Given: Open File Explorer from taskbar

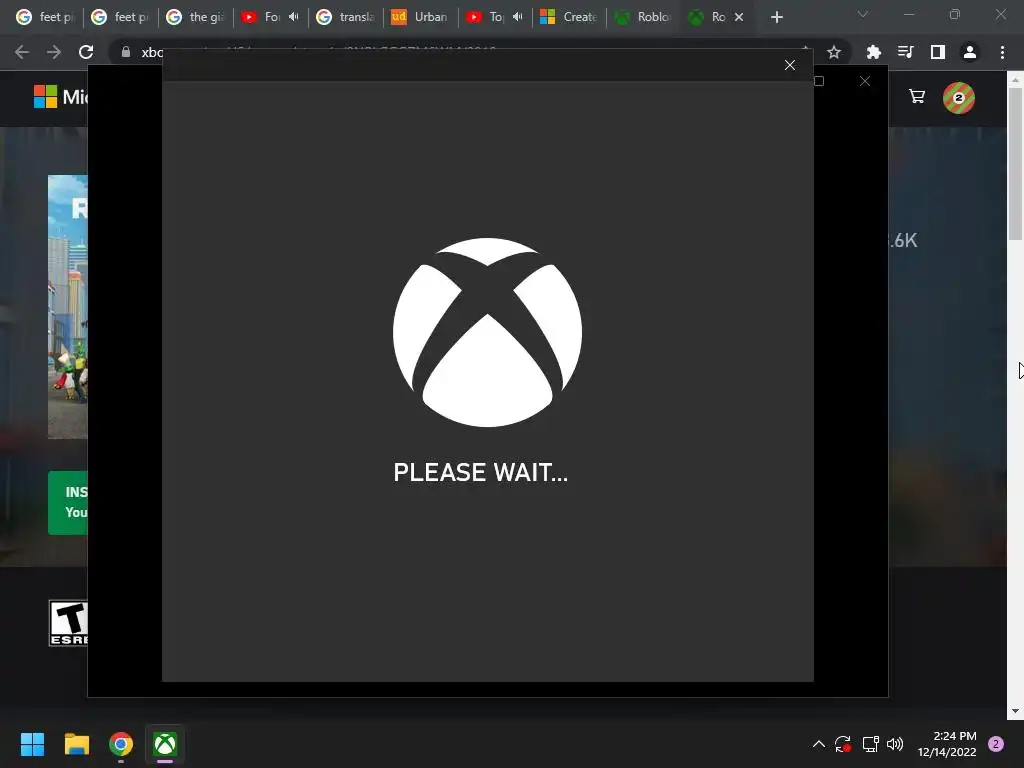Looking at the screenshot, I should (76, 744).
